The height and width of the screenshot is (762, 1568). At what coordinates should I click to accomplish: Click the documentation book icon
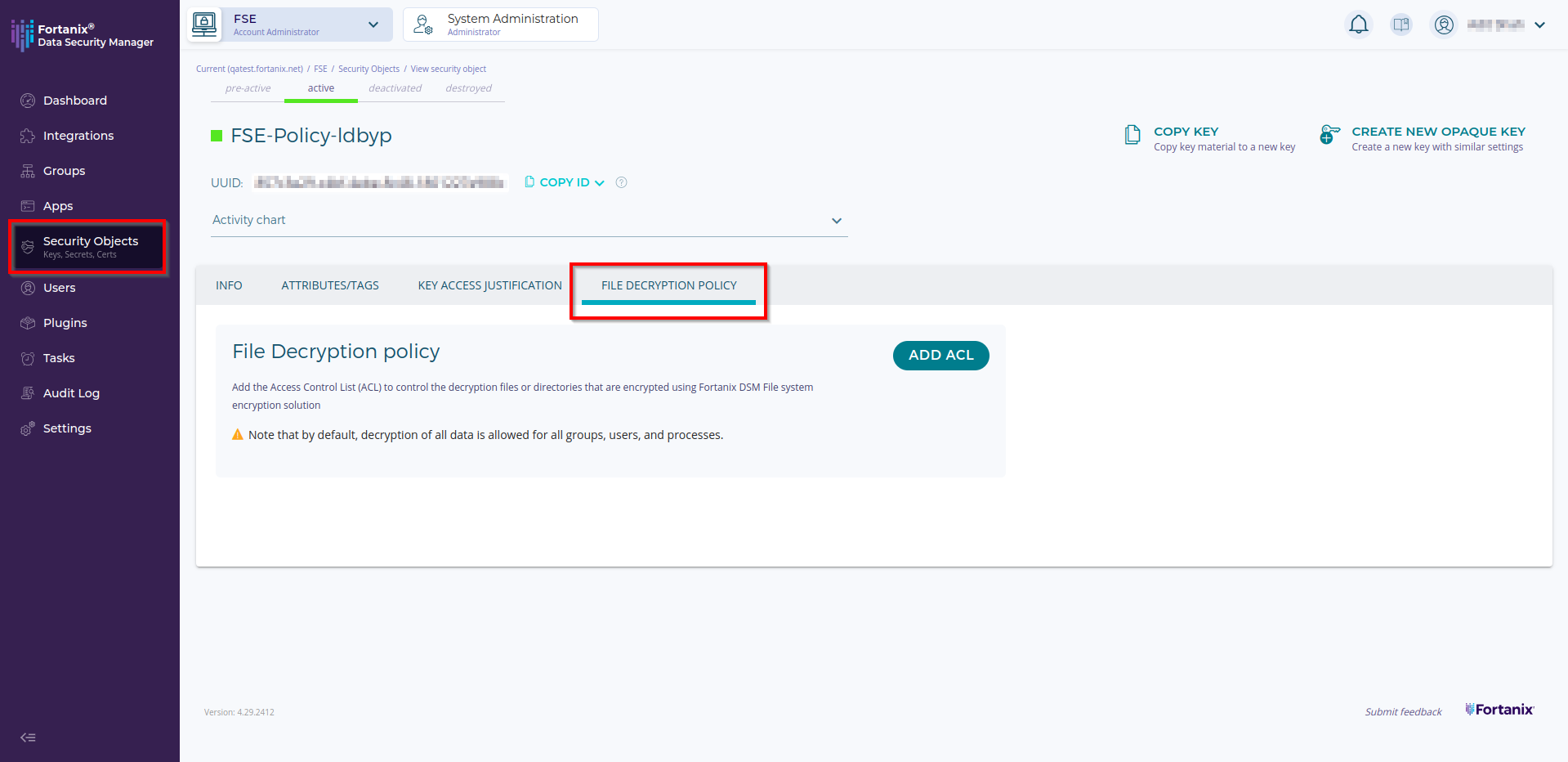pyautogui.click(x=1400, y=25)
